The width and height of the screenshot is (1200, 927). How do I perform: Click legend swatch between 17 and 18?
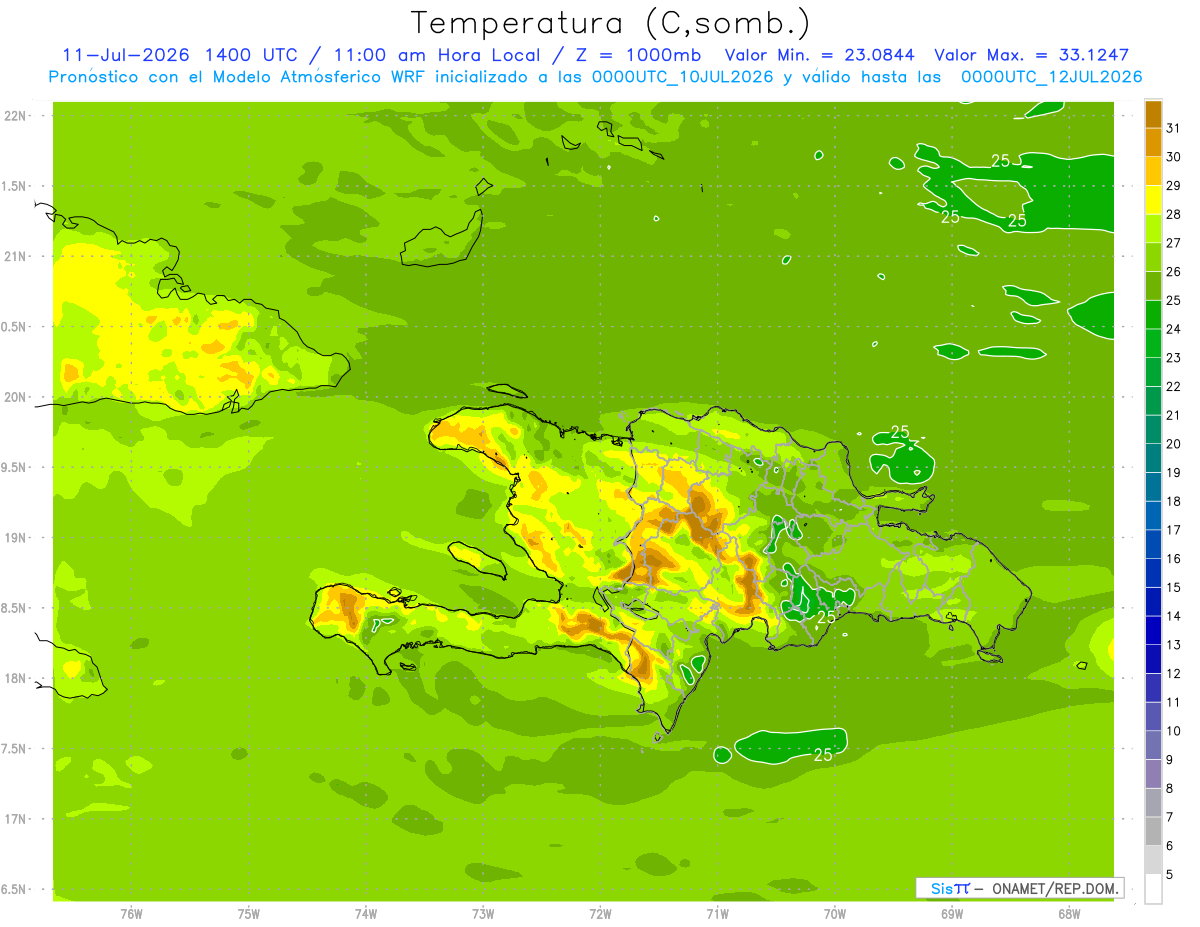[1153, 515]
